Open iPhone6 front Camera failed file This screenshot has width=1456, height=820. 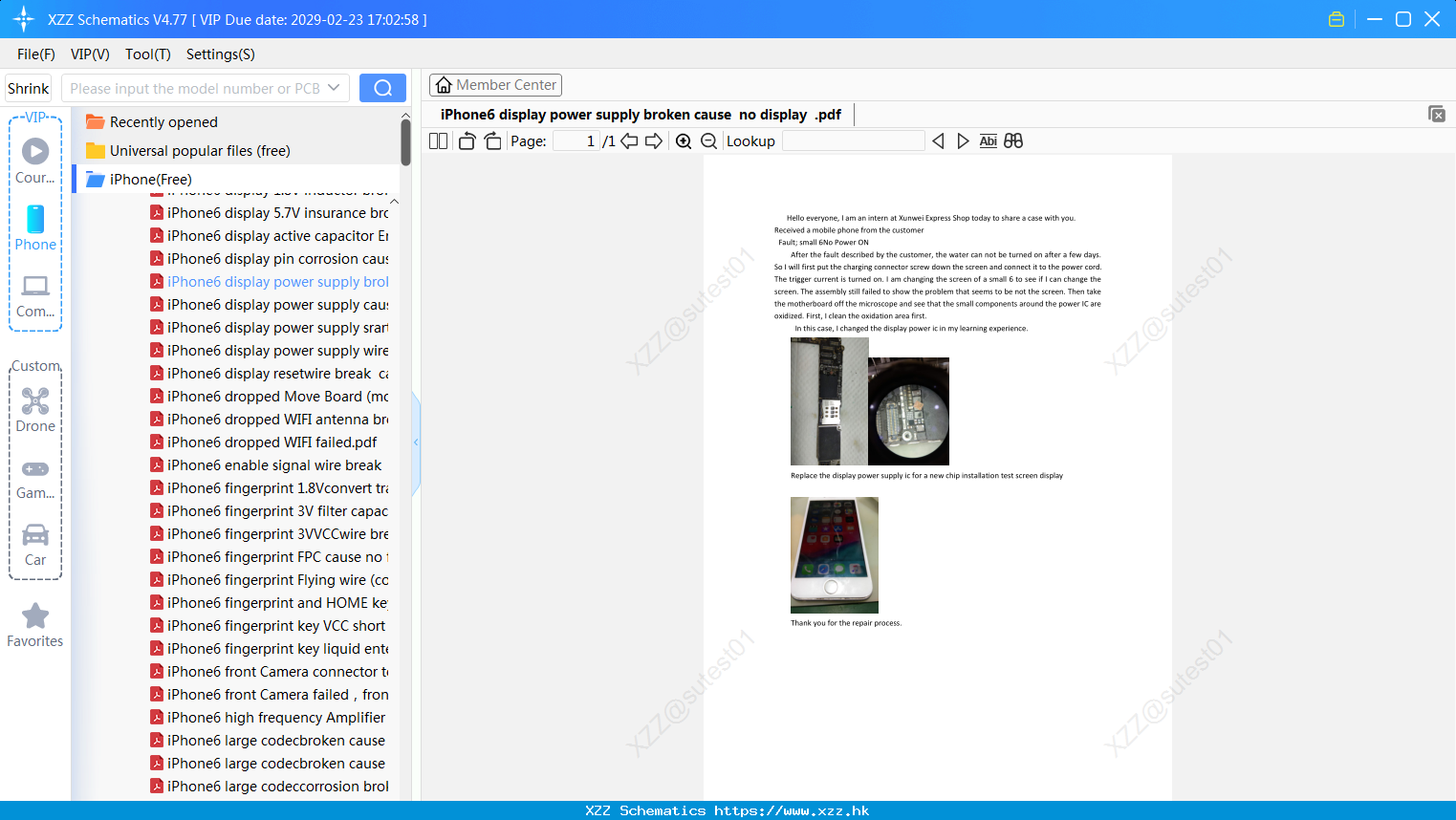point(270,695)
